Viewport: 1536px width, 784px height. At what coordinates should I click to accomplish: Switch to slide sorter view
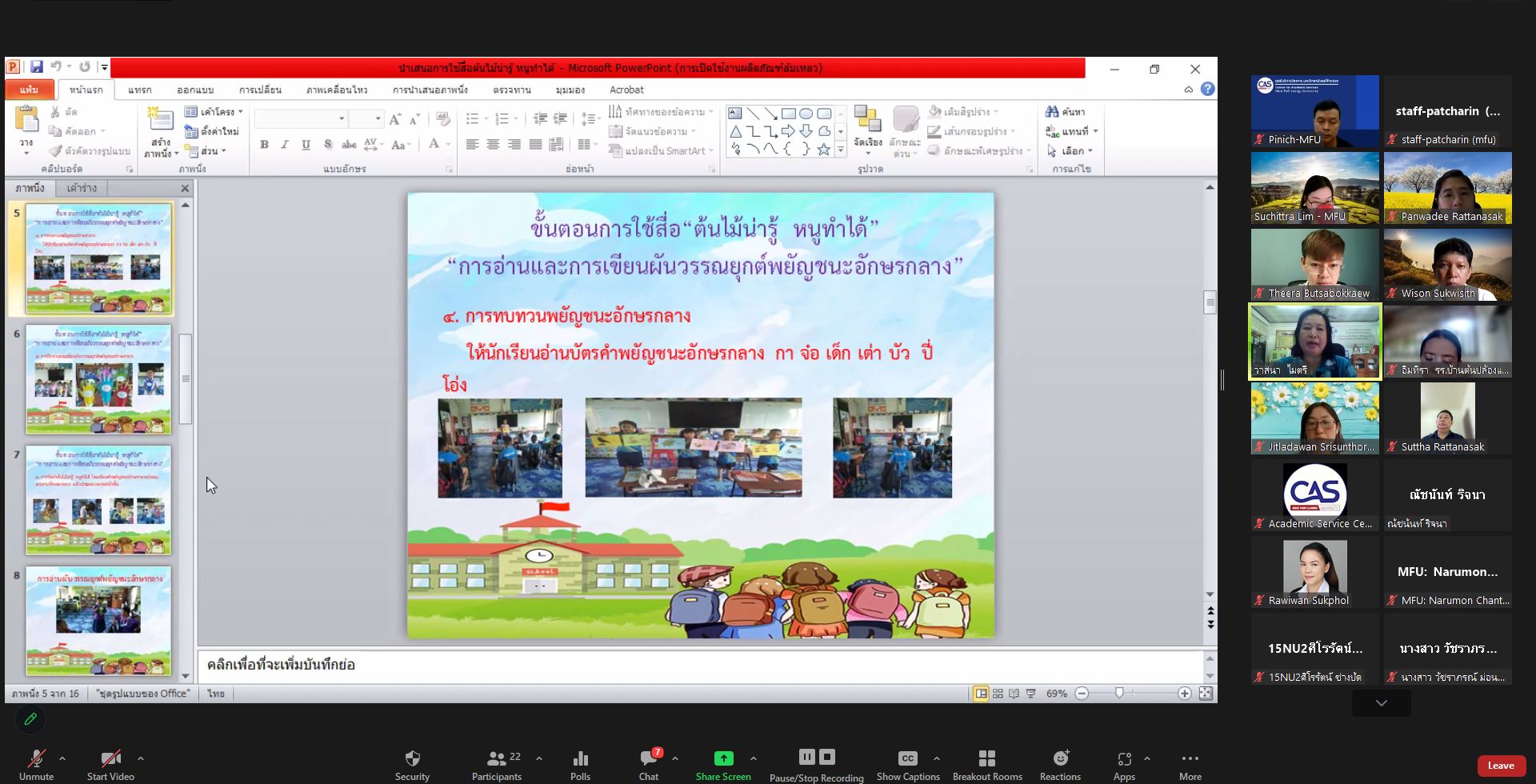pos(998,694)
